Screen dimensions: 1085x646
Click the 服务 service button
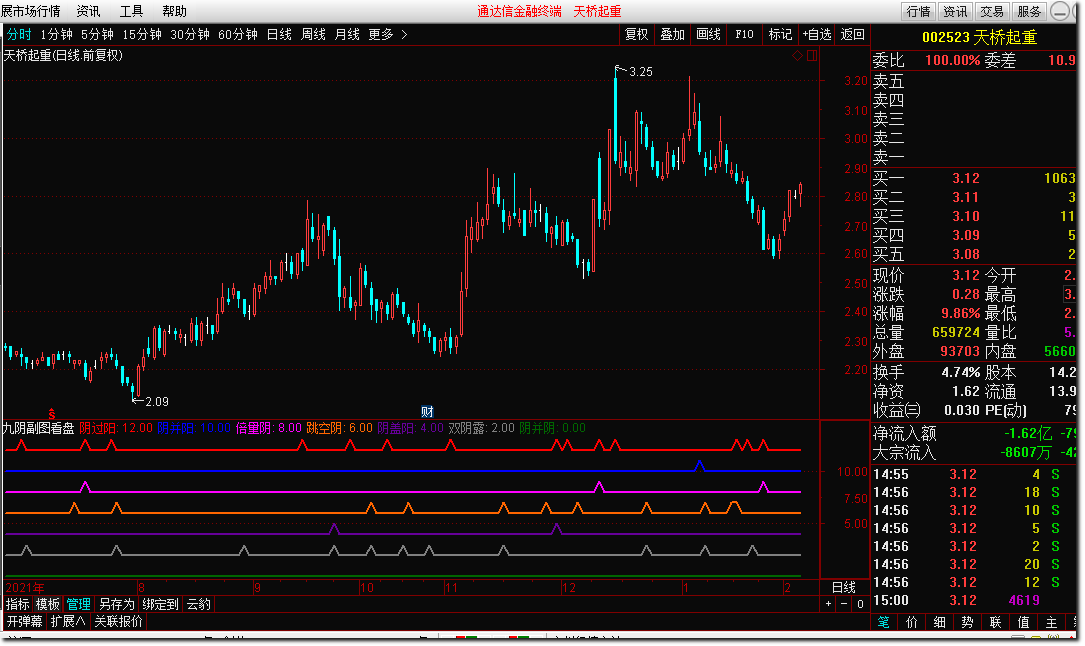(1029, 11)
